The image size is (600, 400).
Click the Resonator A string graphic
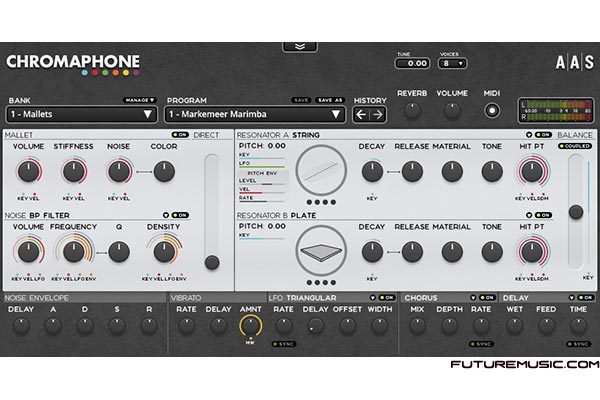pos(321,171)
